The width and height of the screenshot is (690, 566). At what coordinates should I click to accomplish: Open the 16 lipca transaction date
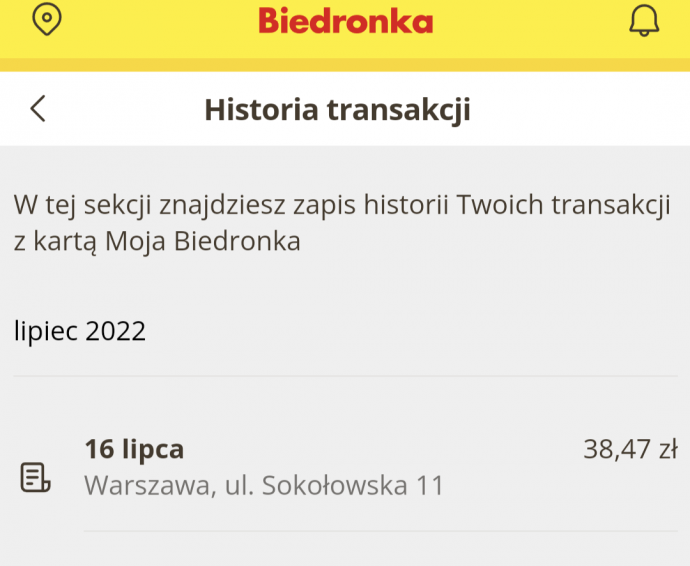coord(134,450)
